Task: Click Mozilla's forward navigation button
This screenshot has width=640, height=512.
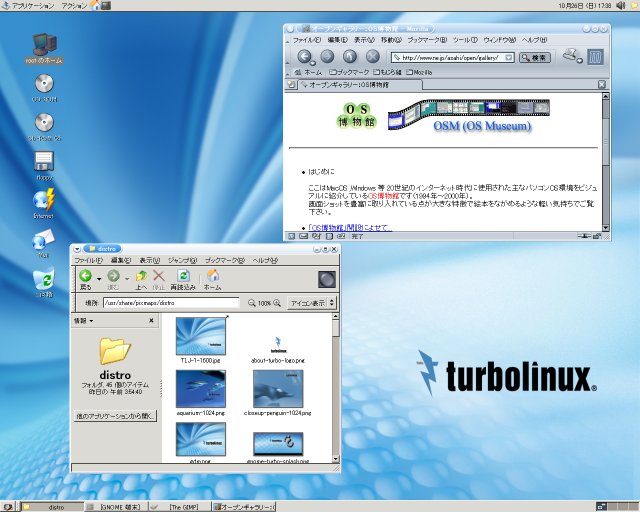Action: pyautogui.click(x=327, y=56)
